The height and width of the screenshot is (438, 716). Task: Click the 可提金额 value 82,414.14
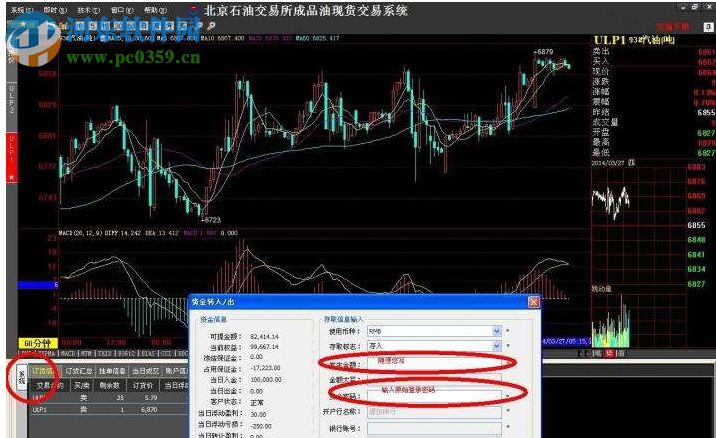point(264,337)
